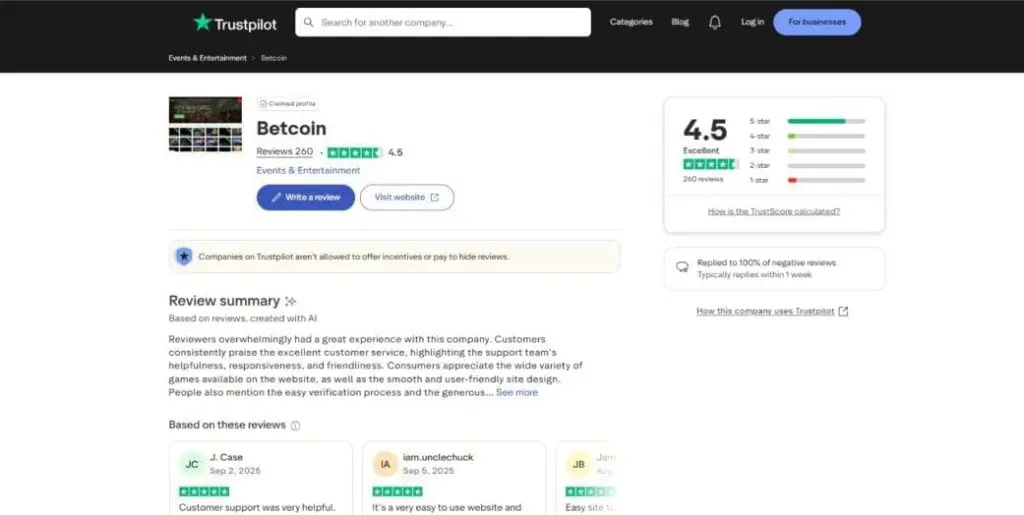Screen dimensions: 1024x515
Task: Click the Trustpilot star logo
Action: tap(203, 22)
